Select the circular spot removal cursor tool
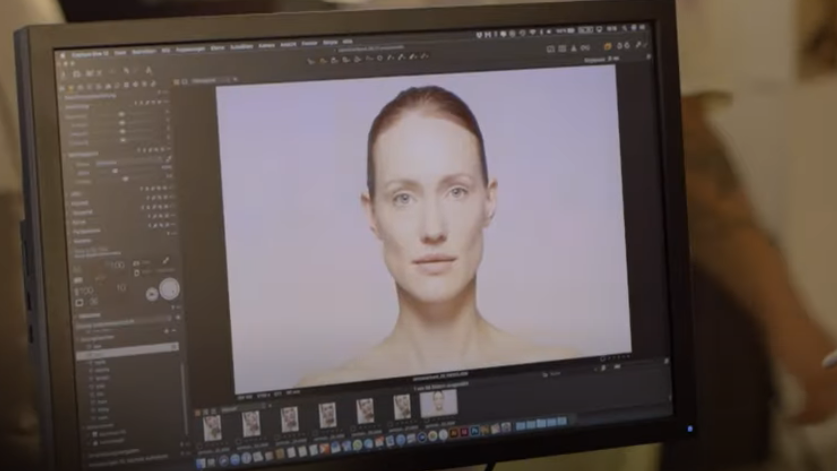The width and height of the screenshot is (837, 471). (x=380, y=58)
